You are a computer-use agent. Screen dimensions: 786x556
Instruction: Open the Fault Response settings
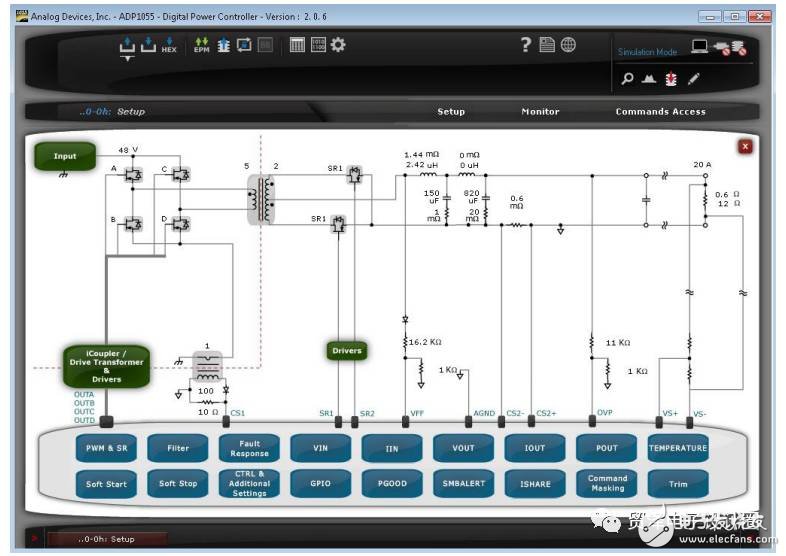click(x=249, y=448)
